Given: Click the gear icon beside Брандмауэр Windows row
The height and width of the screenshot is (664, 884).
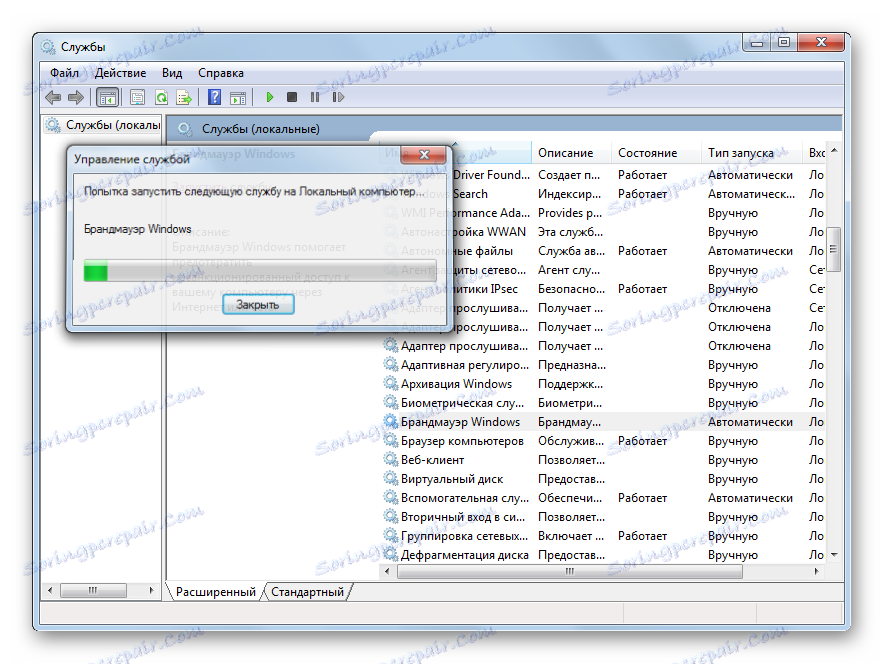Looking at the screenshot, I should [390, 421].
